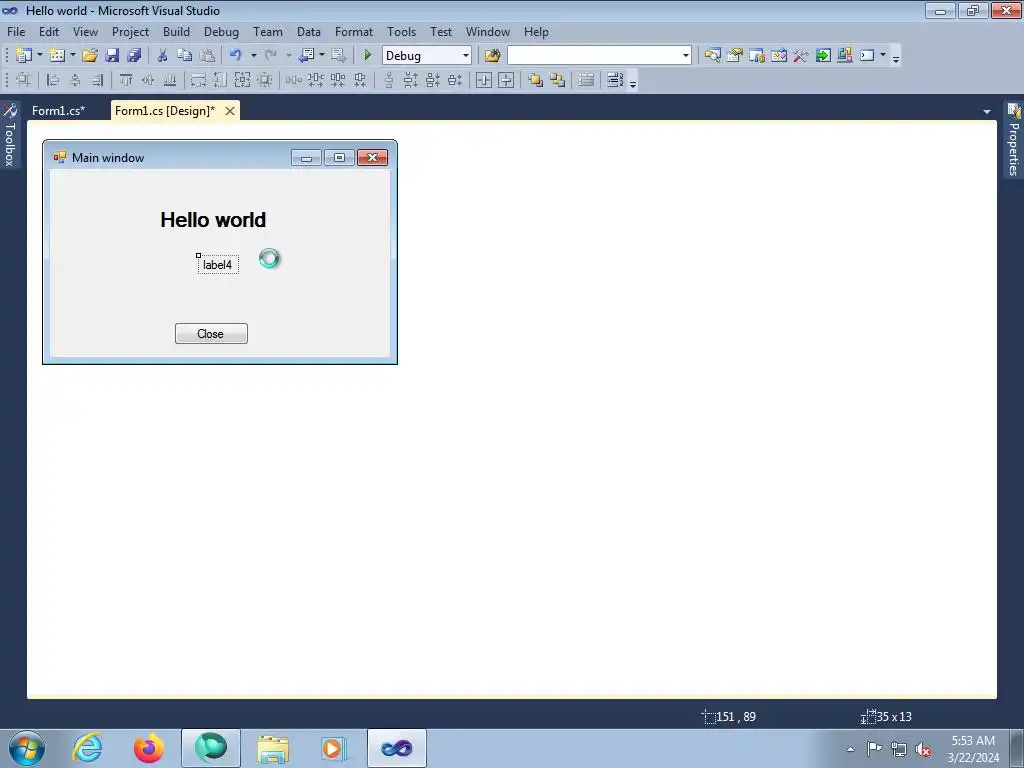Undo the last action with the blue arrow
The image size is (1024, 768).
pos(236,56)
